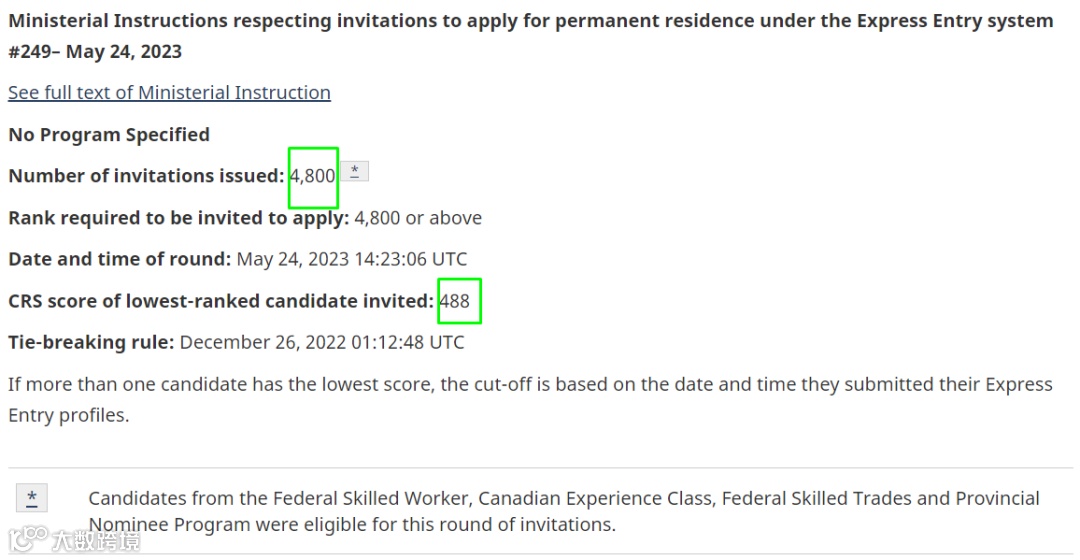Click 'Rank required to be invited to apply:' label
This screenshot has width=1080, height=560.
(178, 218)
